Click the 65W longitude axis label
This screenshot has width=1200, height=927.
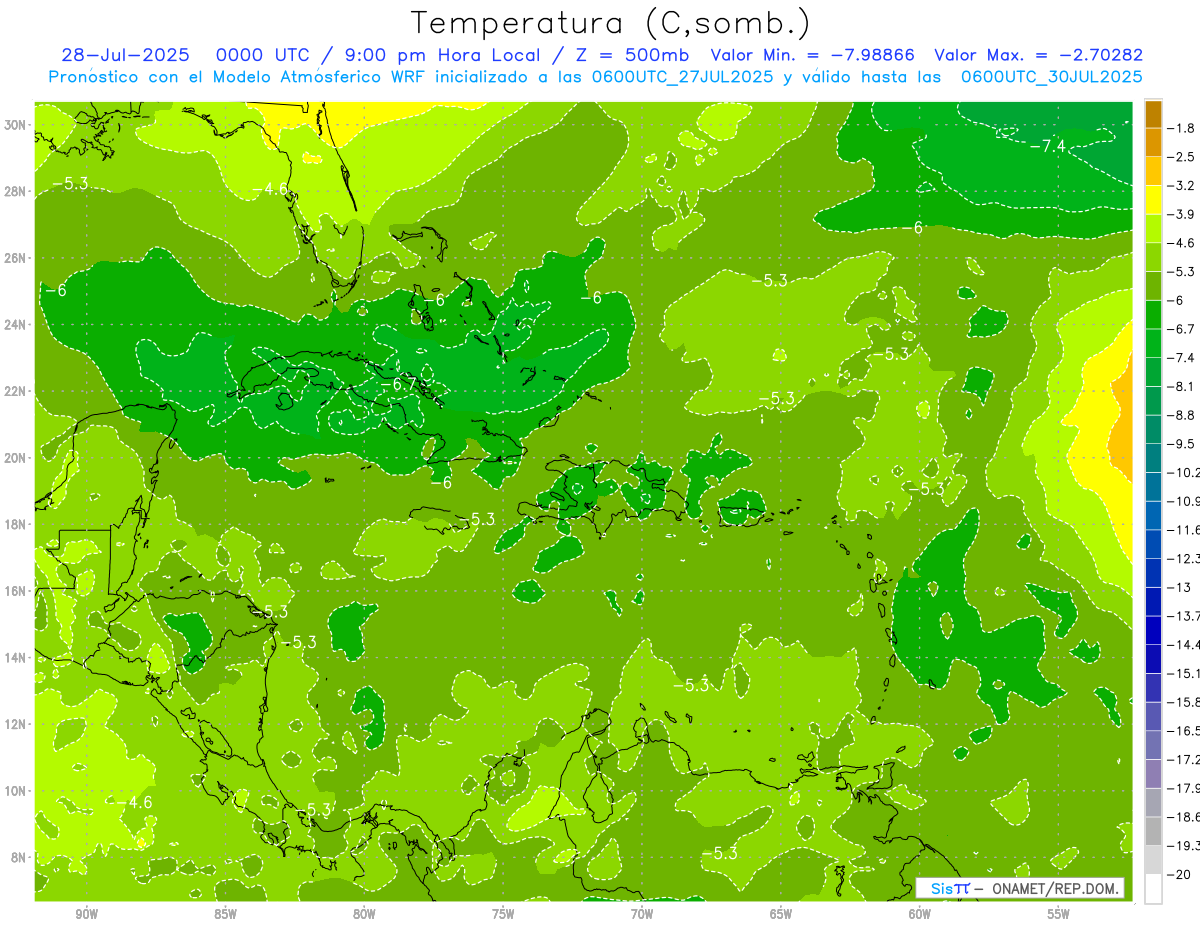pos(781,914)
